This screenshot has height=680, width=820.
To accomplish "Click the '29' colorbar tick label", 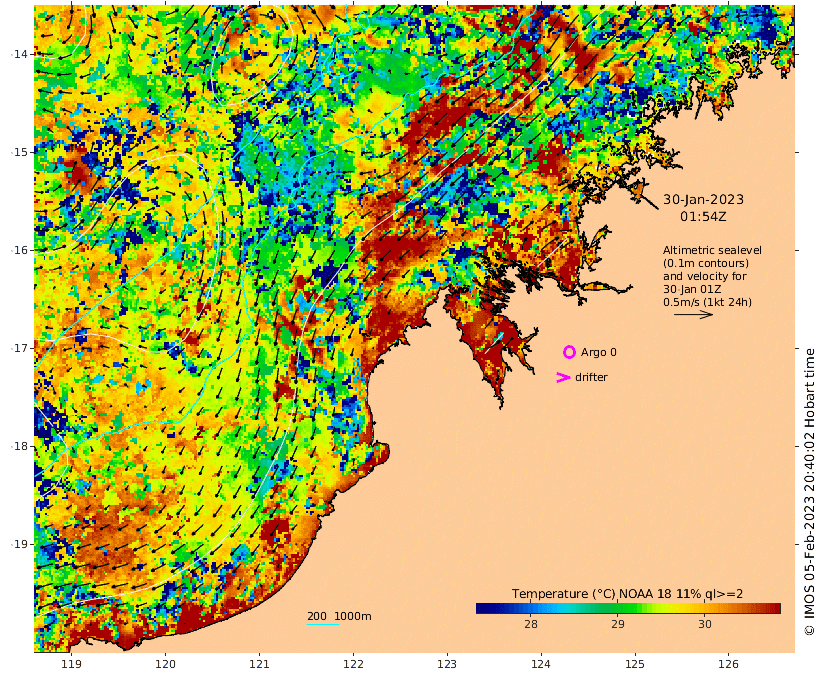I will (618, 624).
